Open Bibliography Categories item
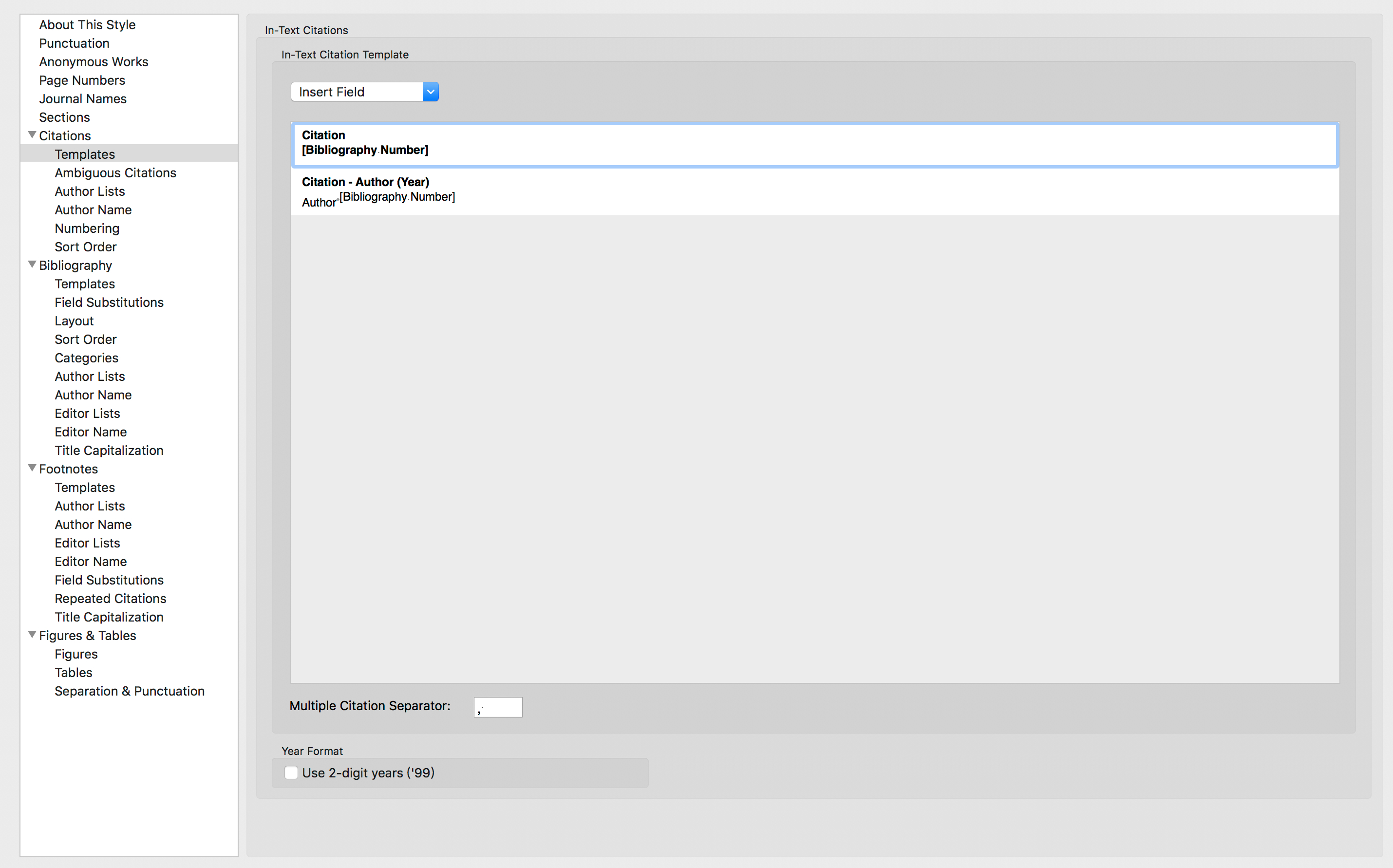This screenshot has height=868, width=1393. [x=86, y=358]
